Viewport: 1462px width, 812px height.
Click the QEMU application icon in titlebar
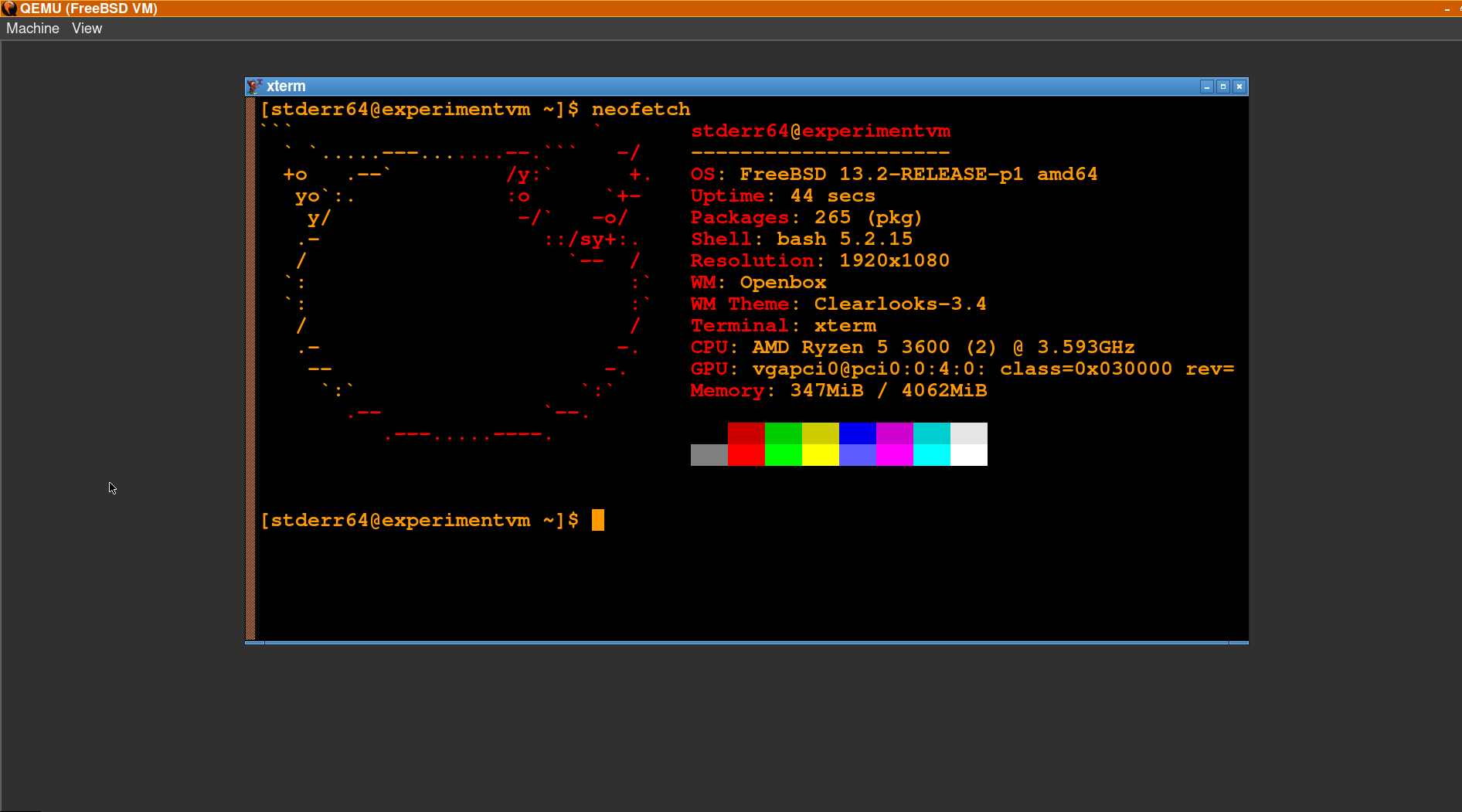(x=8, y=8)
